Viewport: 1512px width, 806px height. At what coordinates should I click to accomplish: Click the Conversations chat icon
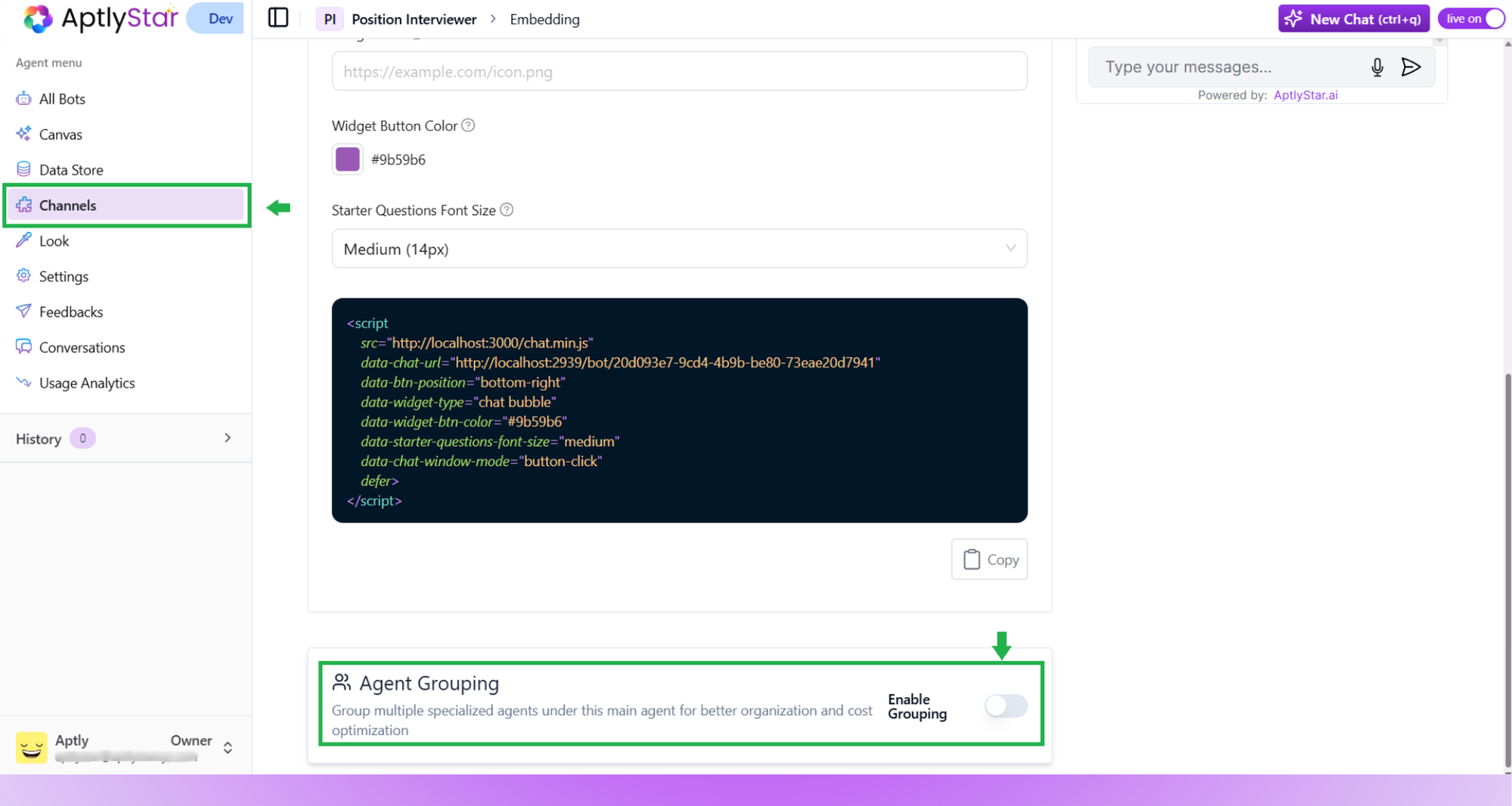coord(24,347)
